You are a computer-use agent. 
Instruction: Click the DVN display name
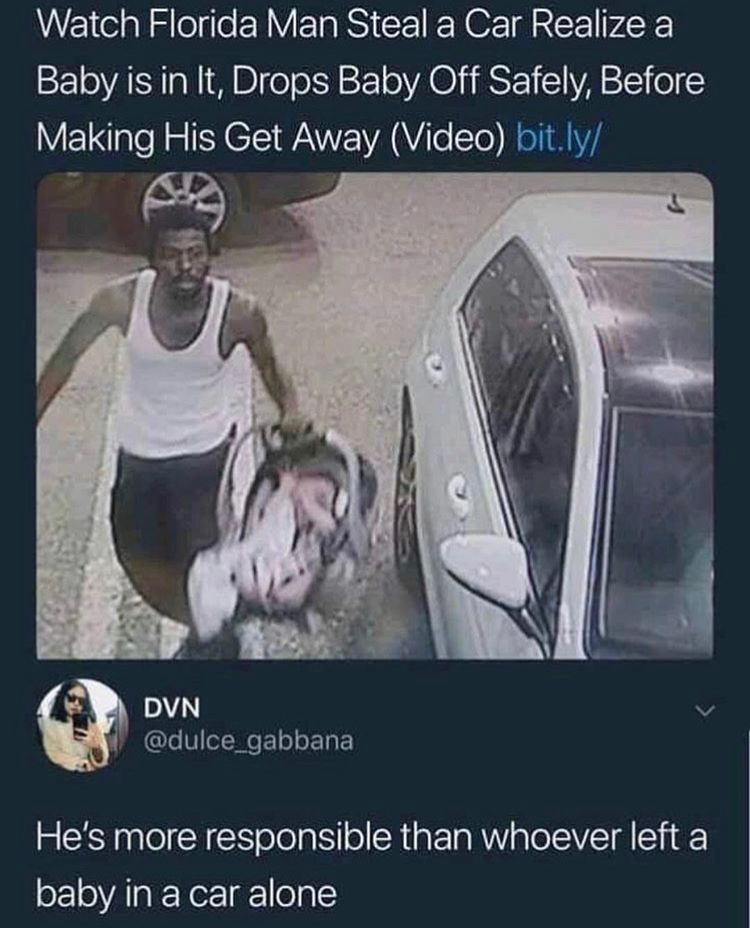[x=172, y=708]
